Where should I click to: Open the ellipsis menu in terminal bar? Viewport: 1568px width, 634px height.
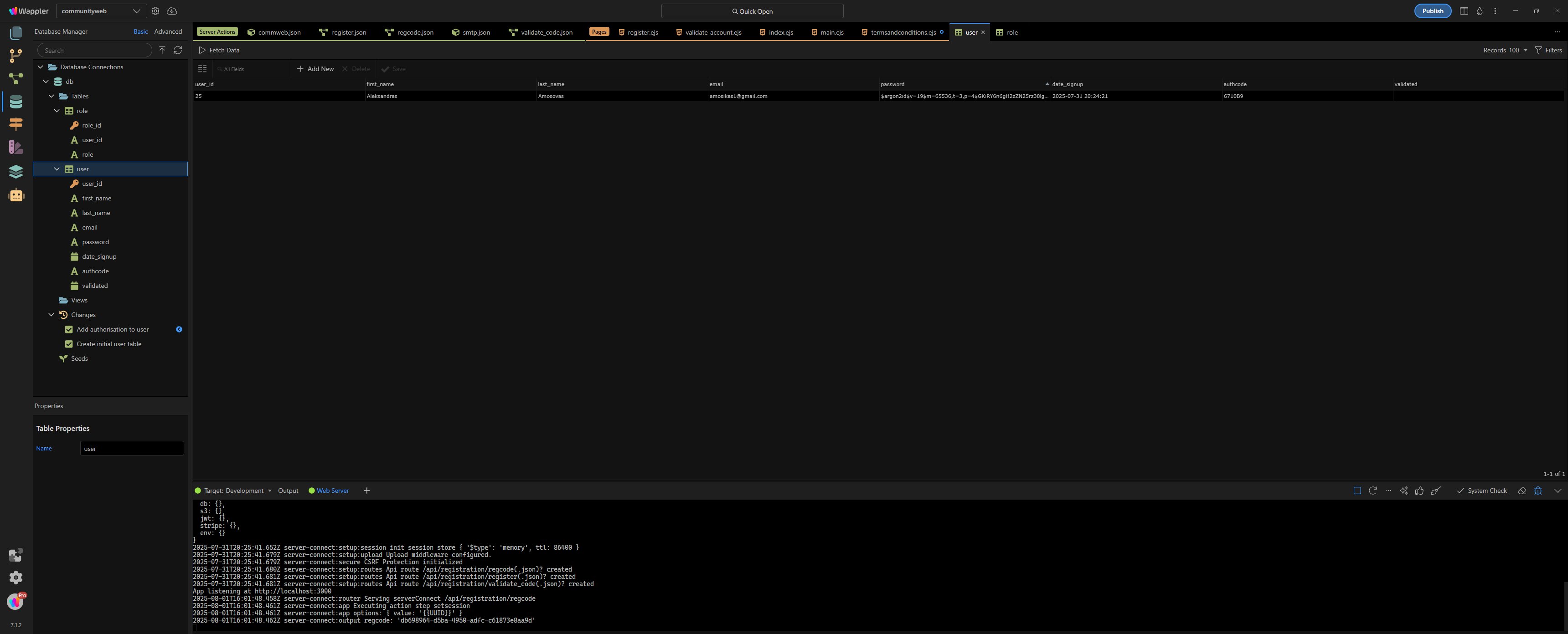pyautogui.click(x=1388, y=491)
